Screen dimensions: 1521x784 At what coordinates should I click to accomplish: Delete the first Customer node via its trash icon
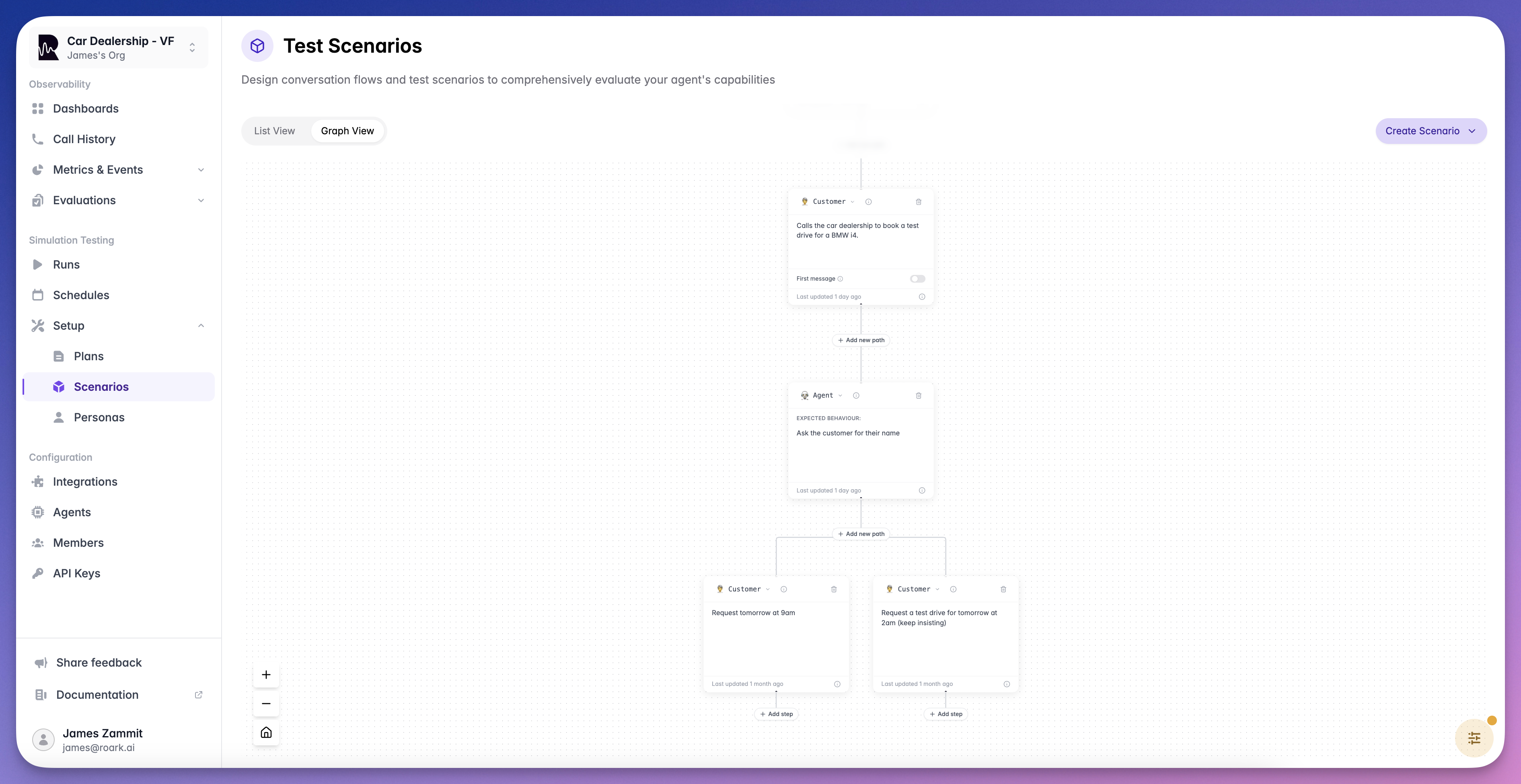tap(918, 202)
